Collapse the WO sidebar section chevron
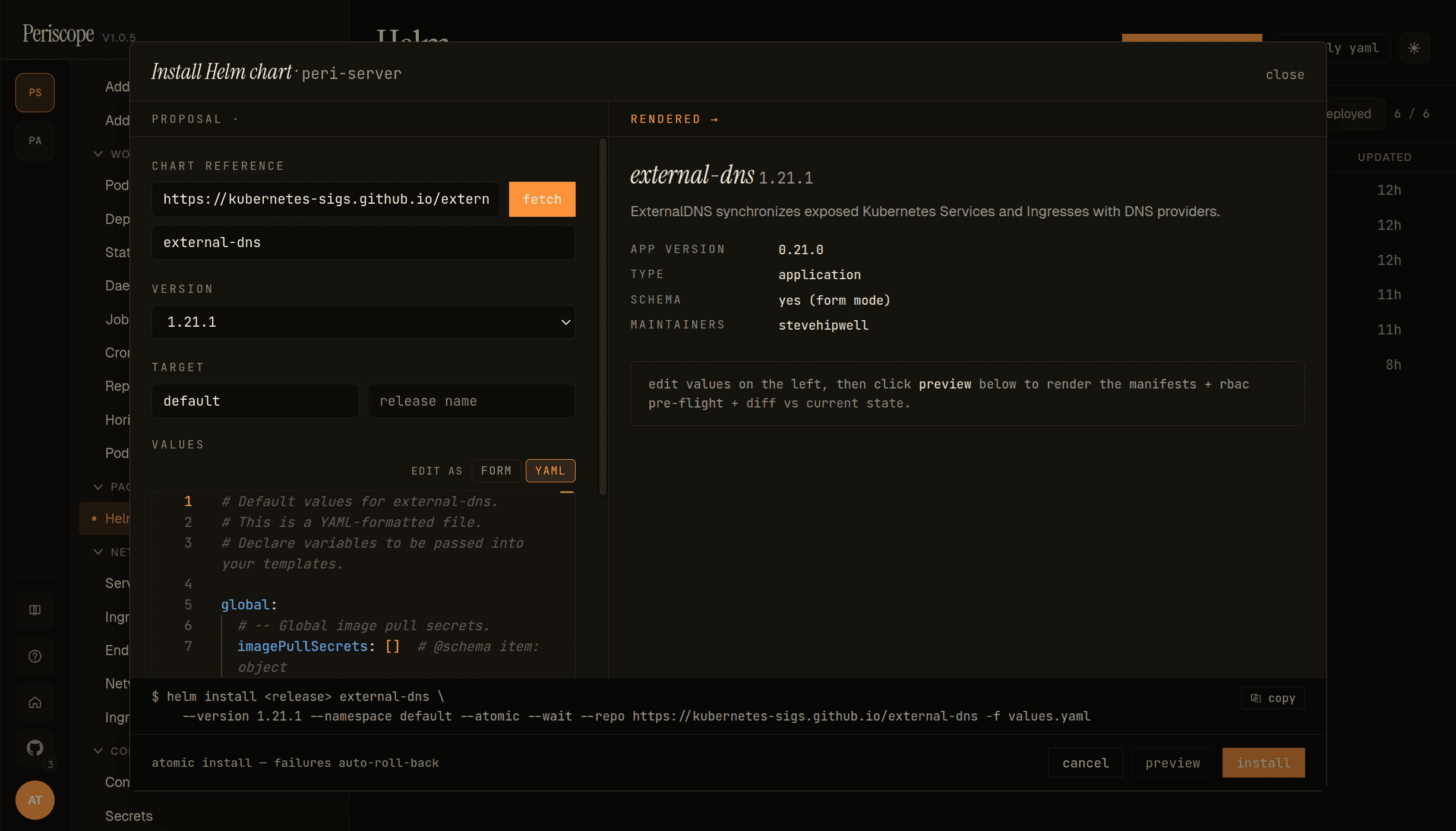 point(98,154)
